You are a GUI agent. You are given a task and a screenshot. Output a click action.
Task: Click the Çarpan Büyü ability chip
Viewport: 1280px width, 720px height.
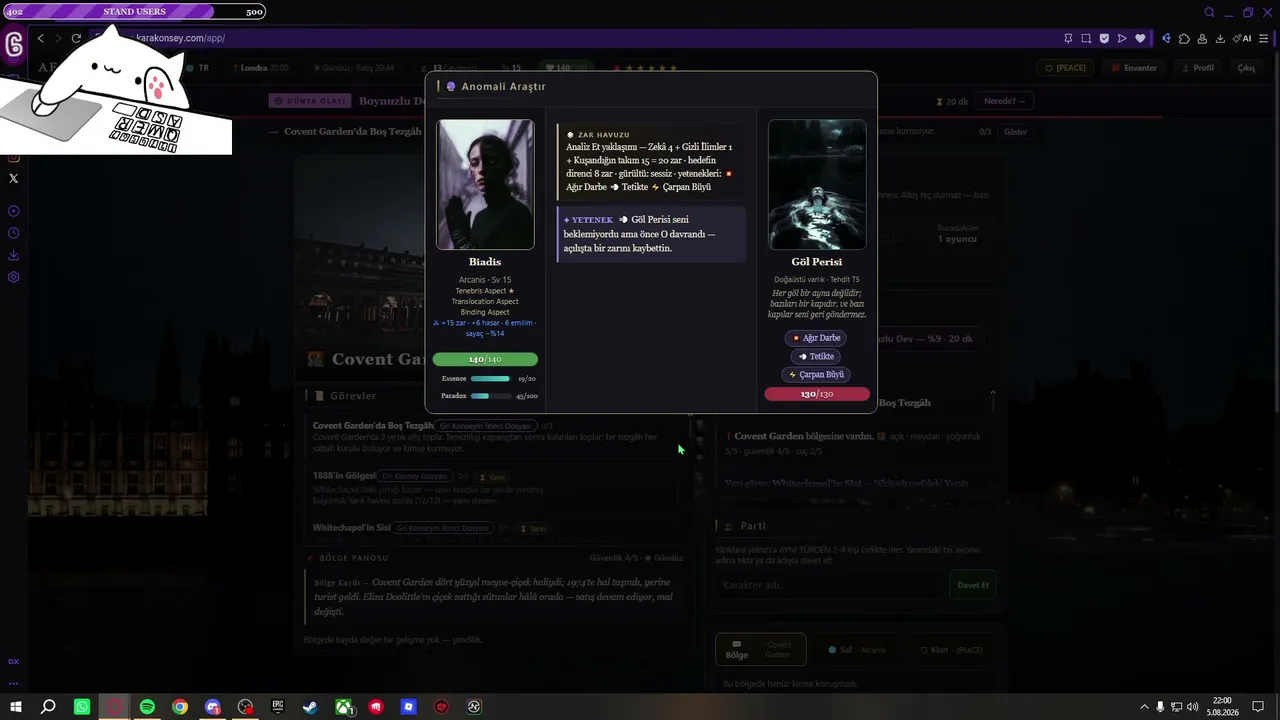[x=816, y=374]
